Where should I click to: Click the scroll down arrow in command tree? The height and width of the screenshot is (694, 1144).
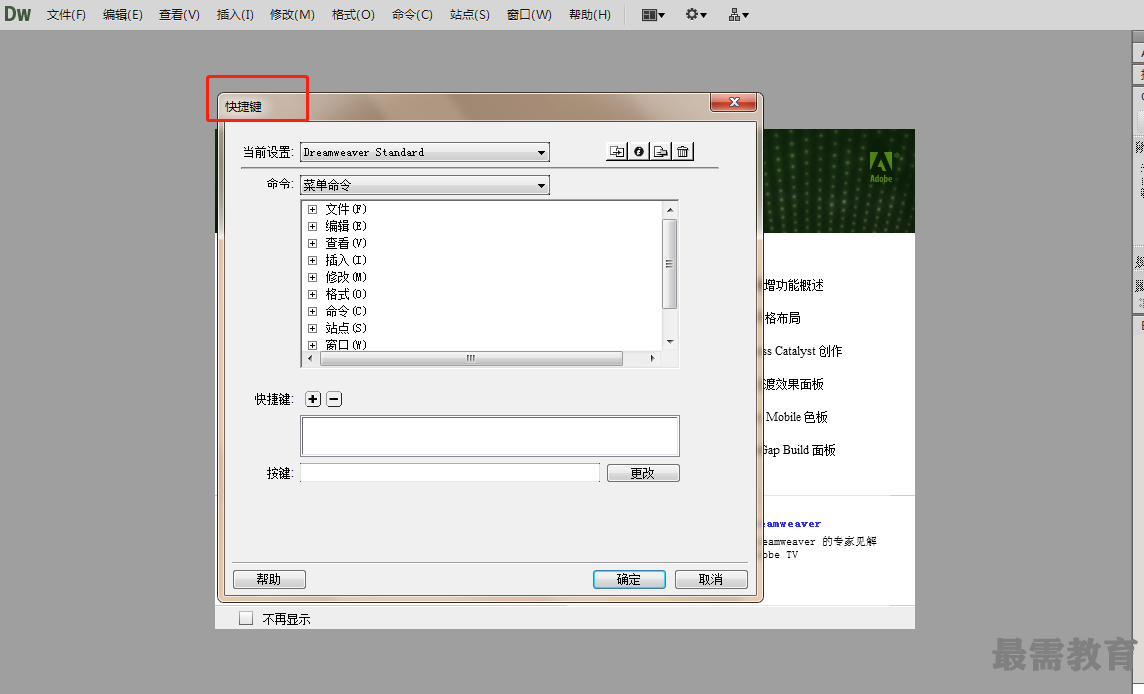pos(669,342)
